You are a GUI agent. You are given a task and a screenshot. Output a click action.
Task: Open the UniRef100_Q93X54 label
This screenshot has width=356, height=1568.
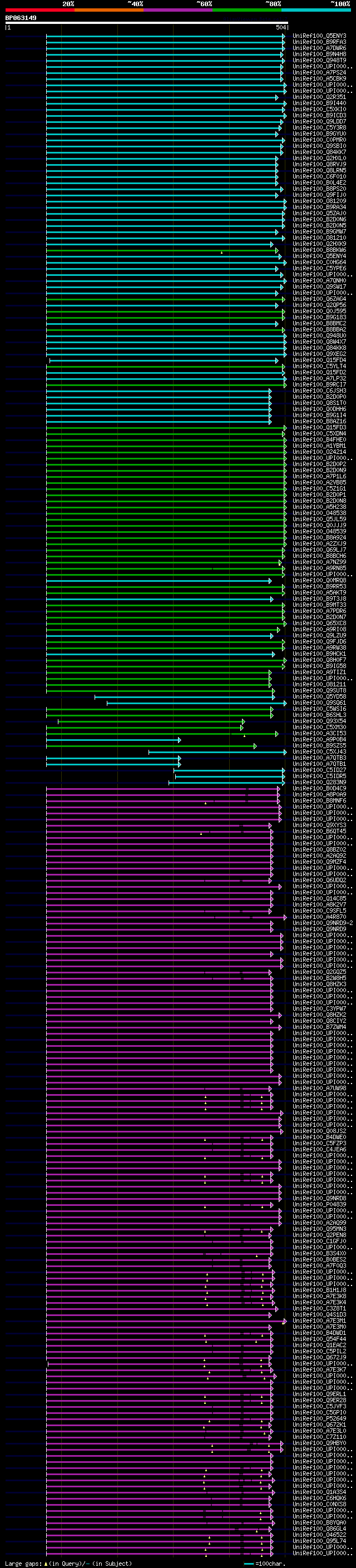click(319, 721)
